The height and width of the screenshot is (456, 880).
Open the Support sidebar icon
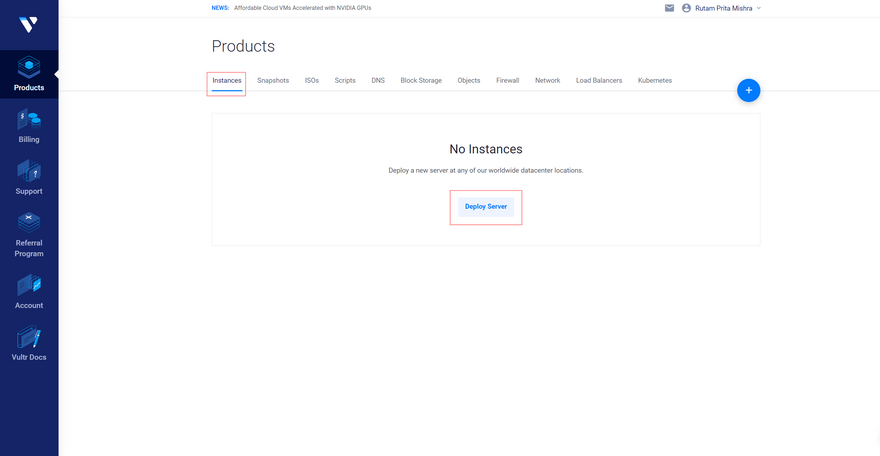pyautogui.click(x=29, y=177)
